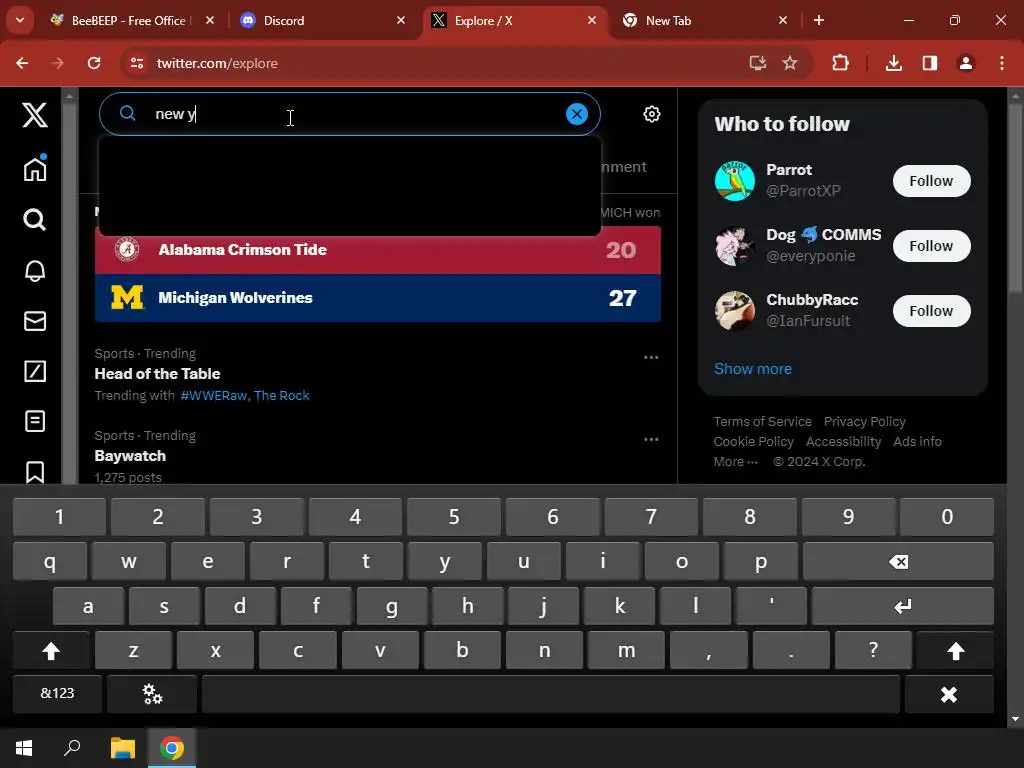Open the Chrome profile icon
Image resolution: width=1024 pixels, height=768 pixels.
pos(965,63)
